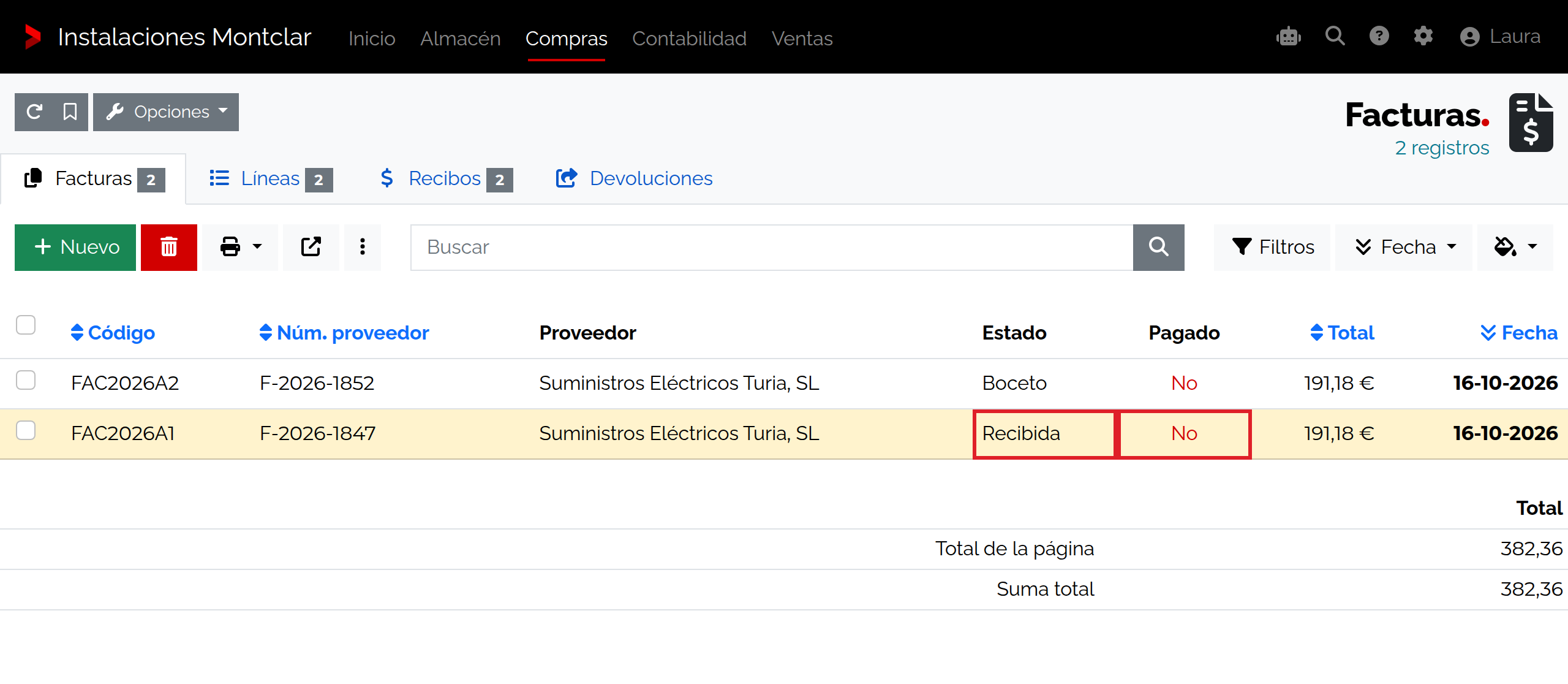
Task: Open Laura user menu
Action: [1500, 37]
